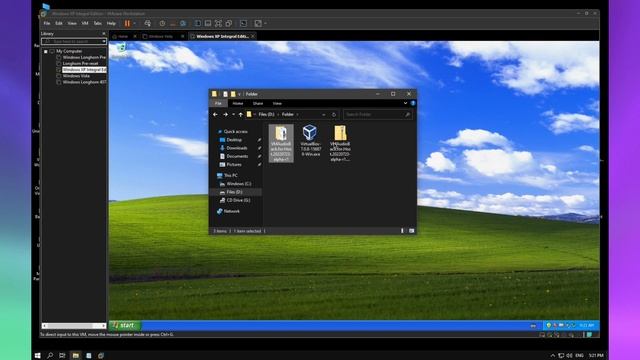The width and height of the screenshot is (640, 360).
Task: Open the VM menu
Action: 85,24
